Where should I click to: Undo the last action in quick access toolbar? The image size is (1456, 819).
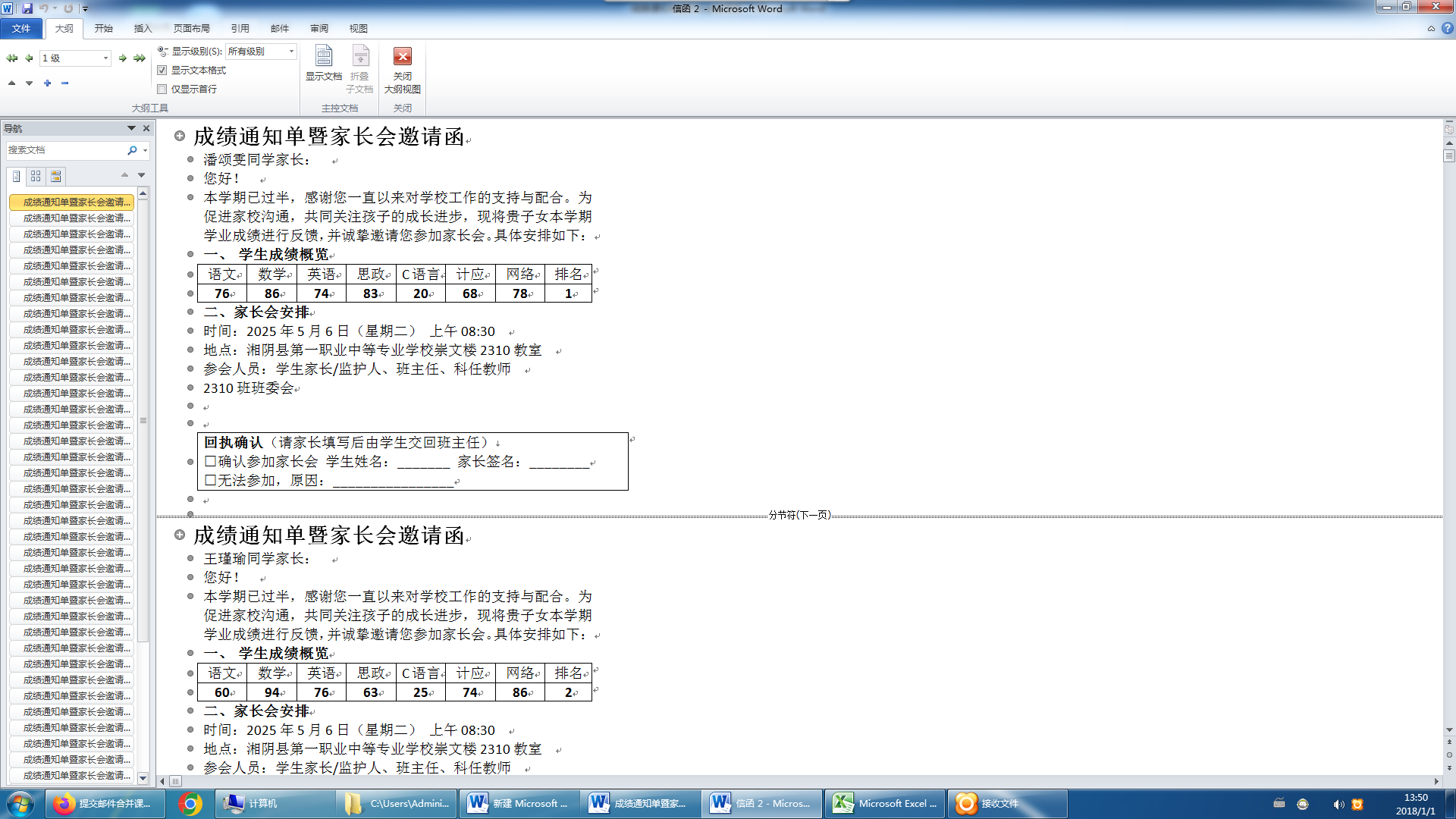[x=44, y=8]
